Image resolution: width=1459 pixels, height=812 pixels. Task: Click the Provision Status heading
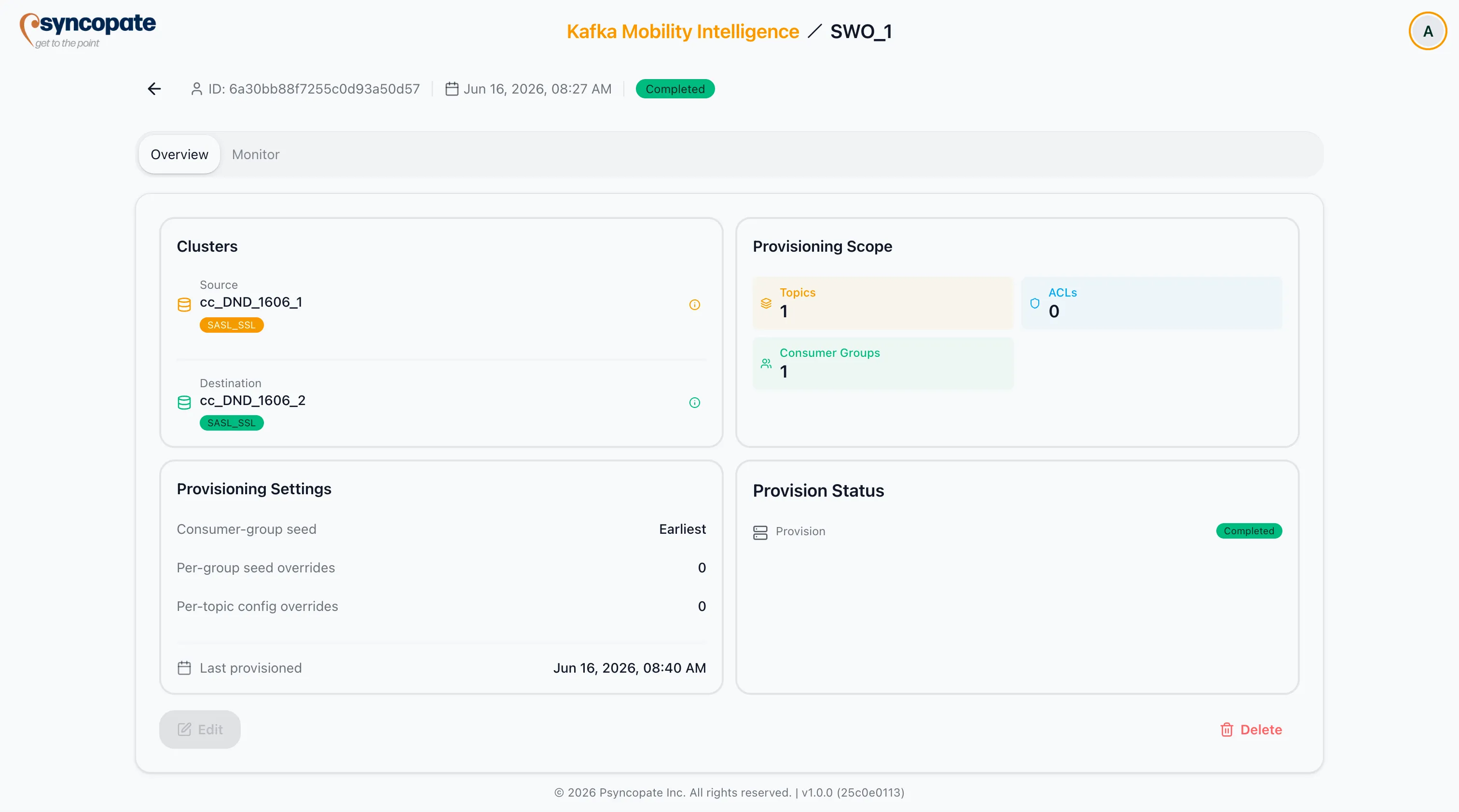coord(818,491)
